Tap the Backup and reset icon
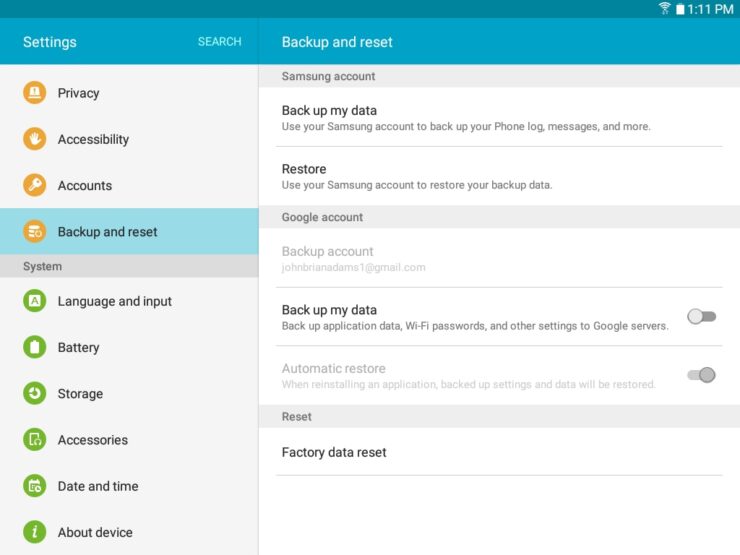The image size is (740, 555). click(x=34, y=231)
